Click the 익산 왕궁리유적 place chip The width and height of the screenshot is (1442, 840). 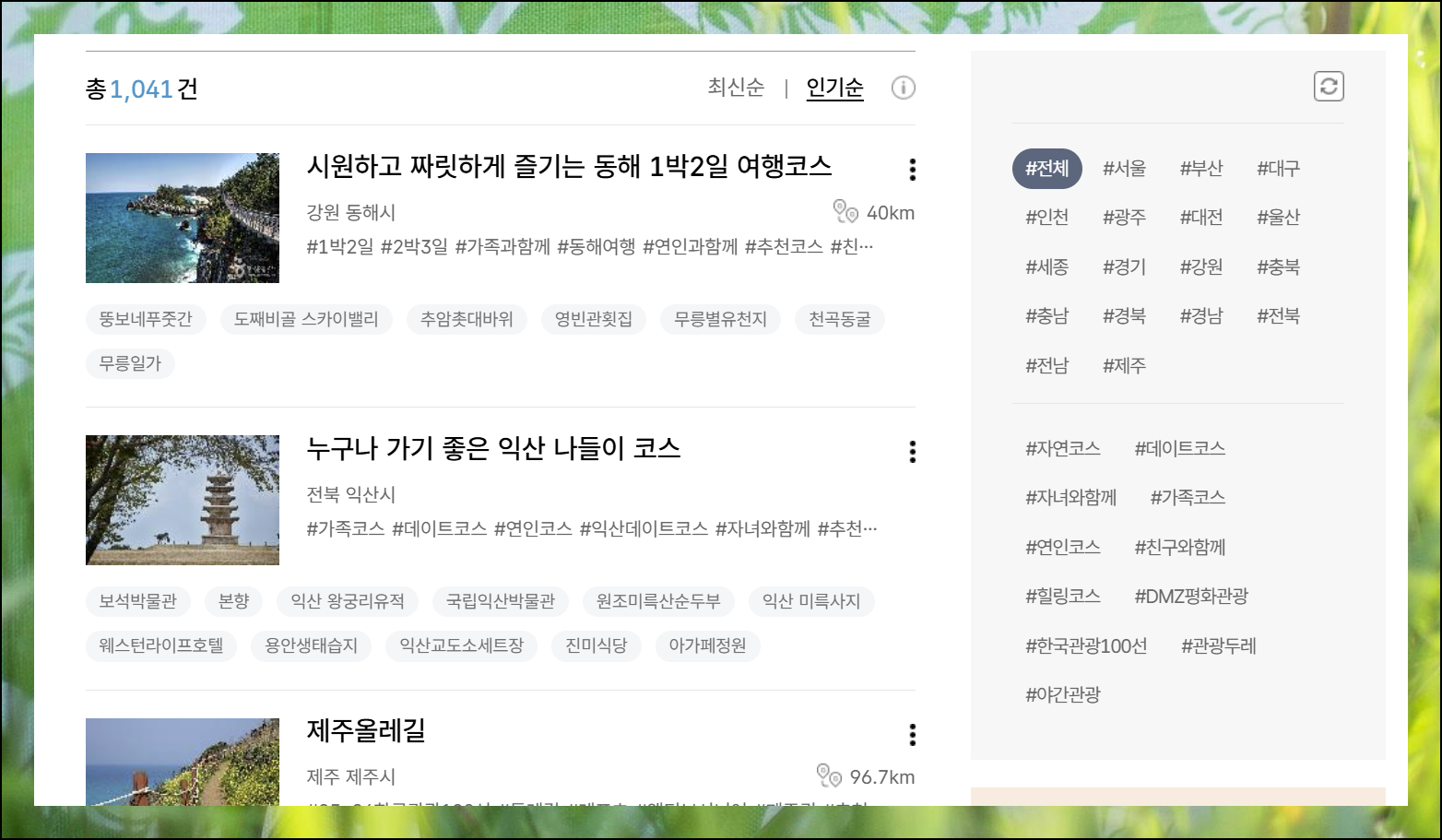(x=348, y=601)
